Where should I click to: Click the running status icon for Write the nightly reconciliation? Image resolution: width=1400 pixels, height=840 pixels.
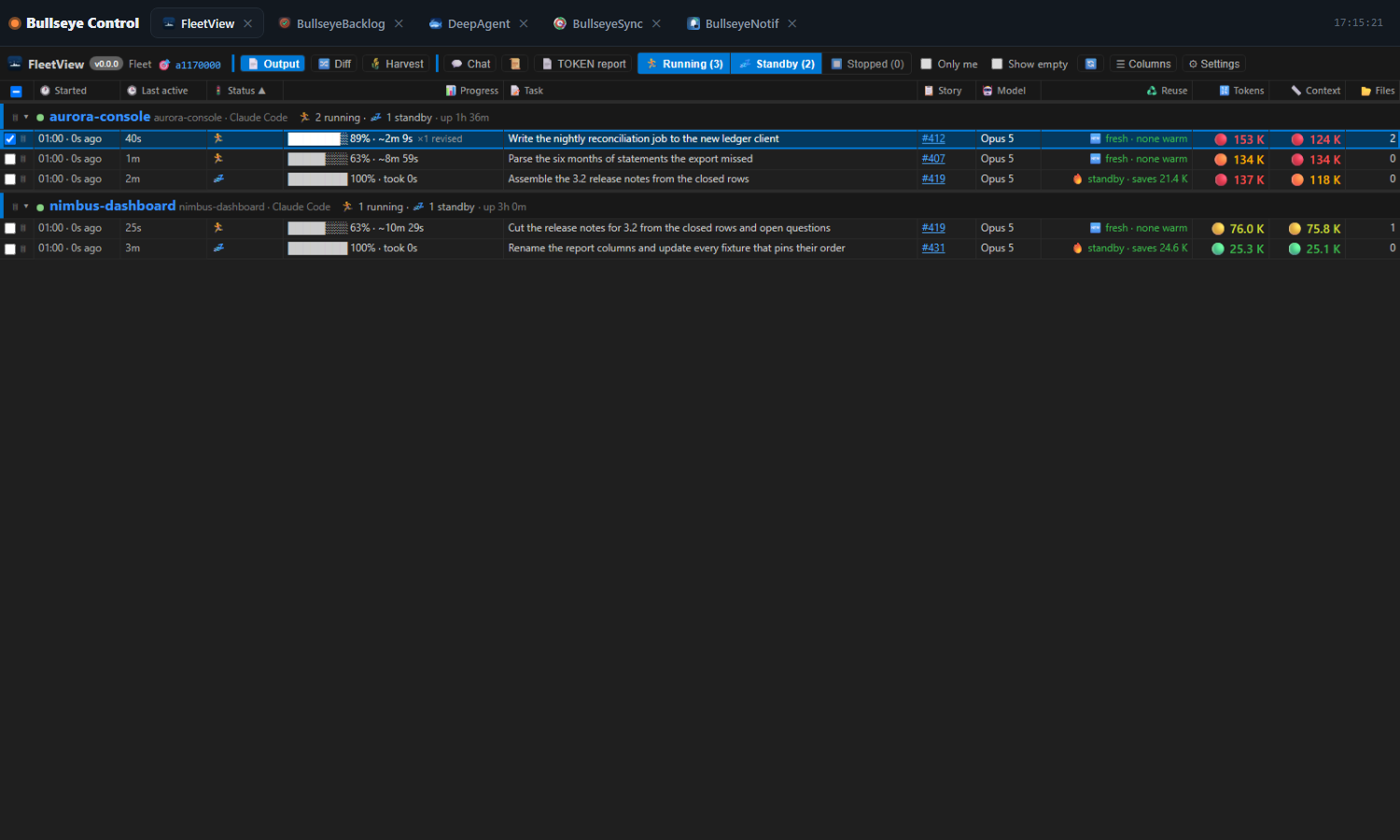(x=218, y=138)
